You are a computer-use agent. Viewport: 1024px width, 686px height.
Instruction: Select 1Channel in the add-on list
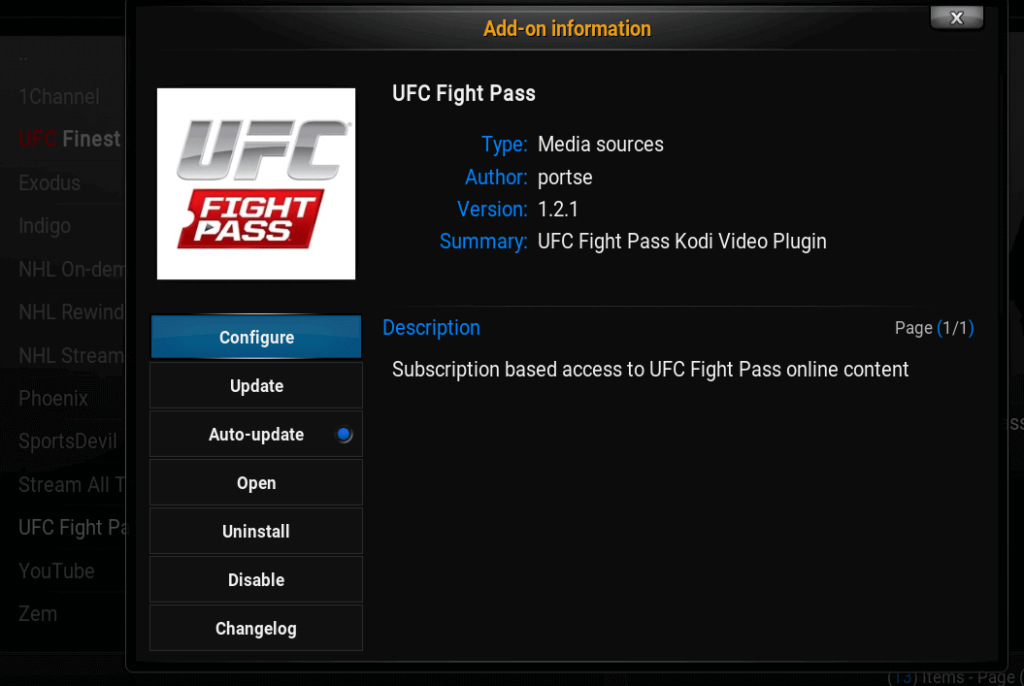click(59, 97)
